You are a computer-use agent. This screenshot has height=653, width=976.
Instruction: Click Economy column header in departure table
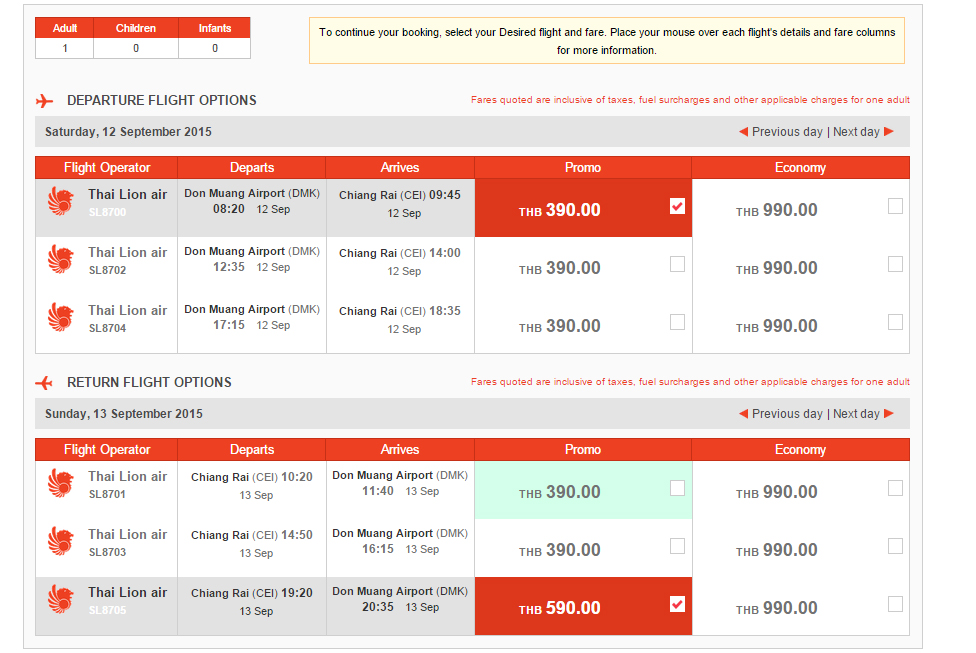pos(800,167)
